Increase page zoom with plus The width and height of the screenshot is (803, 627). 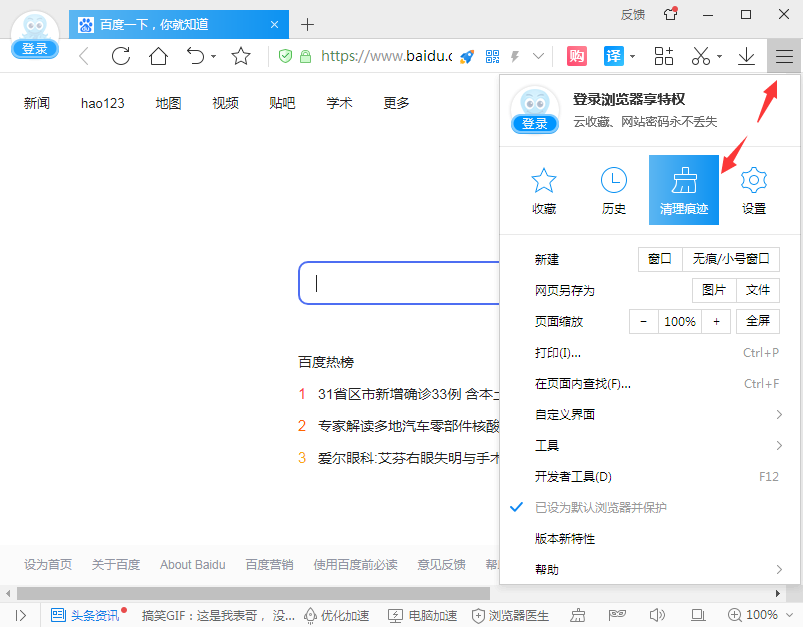(716, 322)
